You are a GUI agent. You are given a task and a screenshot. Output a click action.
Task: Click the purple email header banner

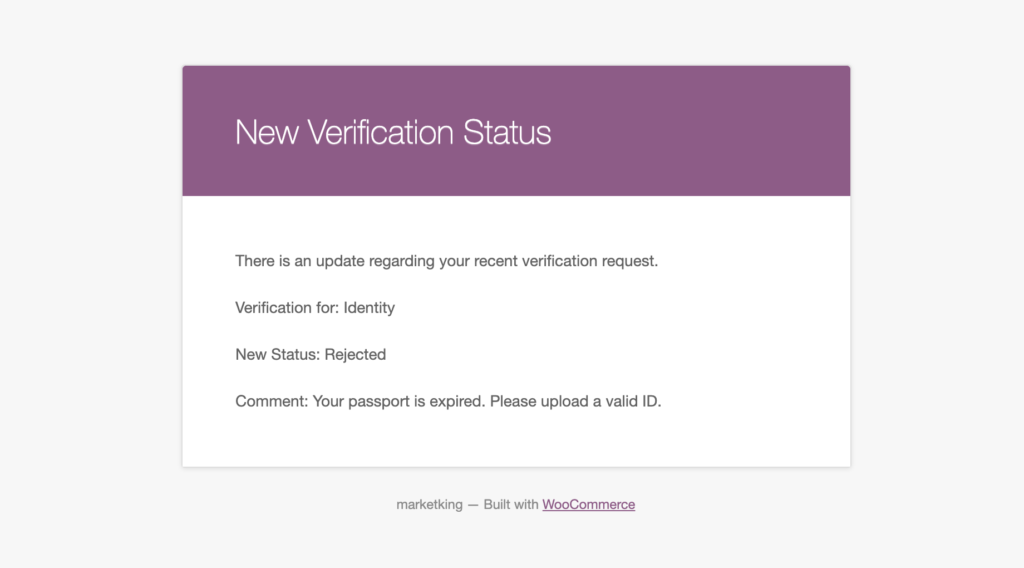click(x=516, y=131)
